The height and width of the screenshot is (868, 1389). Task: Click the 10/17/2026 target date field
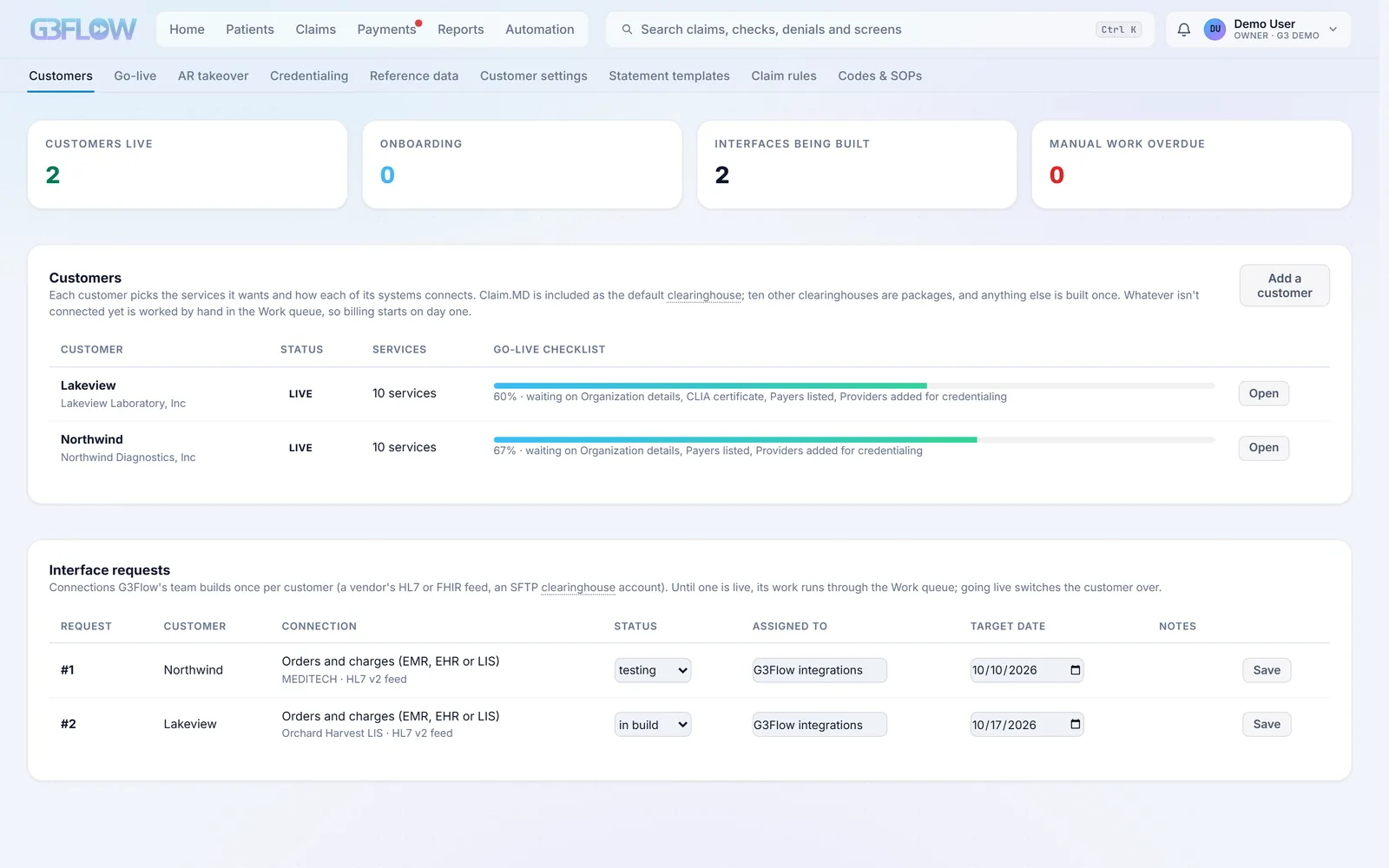(1027, 725)
